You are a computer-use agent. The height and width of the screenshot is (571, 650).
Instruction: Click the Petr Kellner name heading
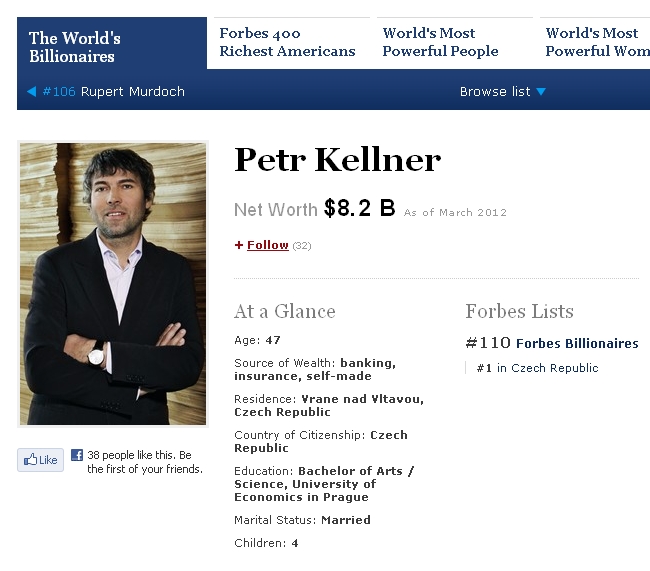click(x=337, y=160)
